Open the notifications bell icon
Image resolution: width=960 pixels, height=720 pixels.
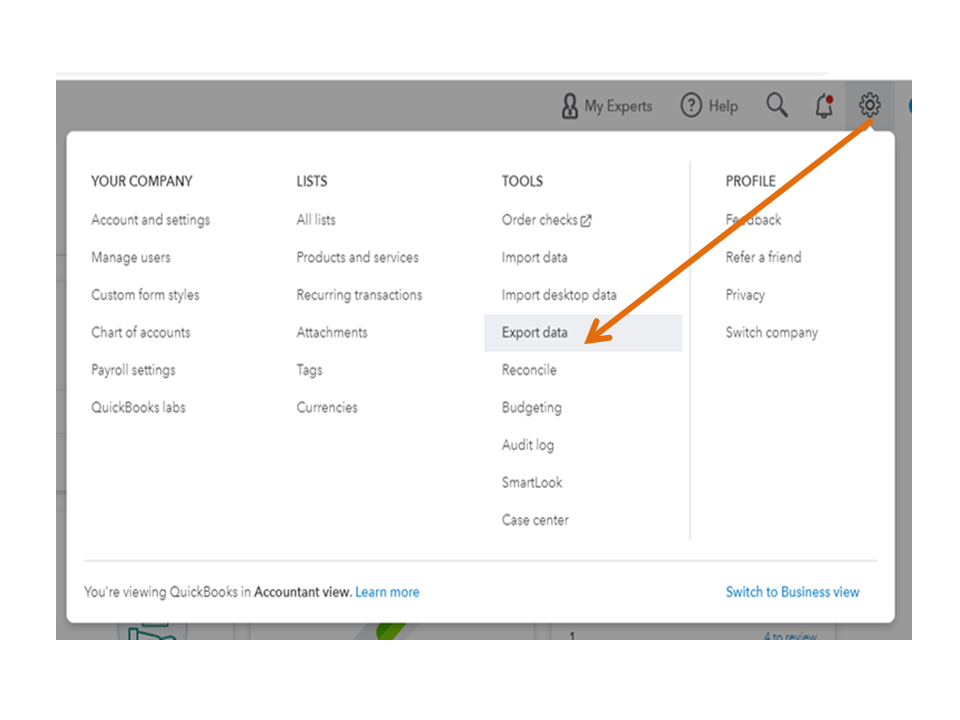[x=824, y=106]
